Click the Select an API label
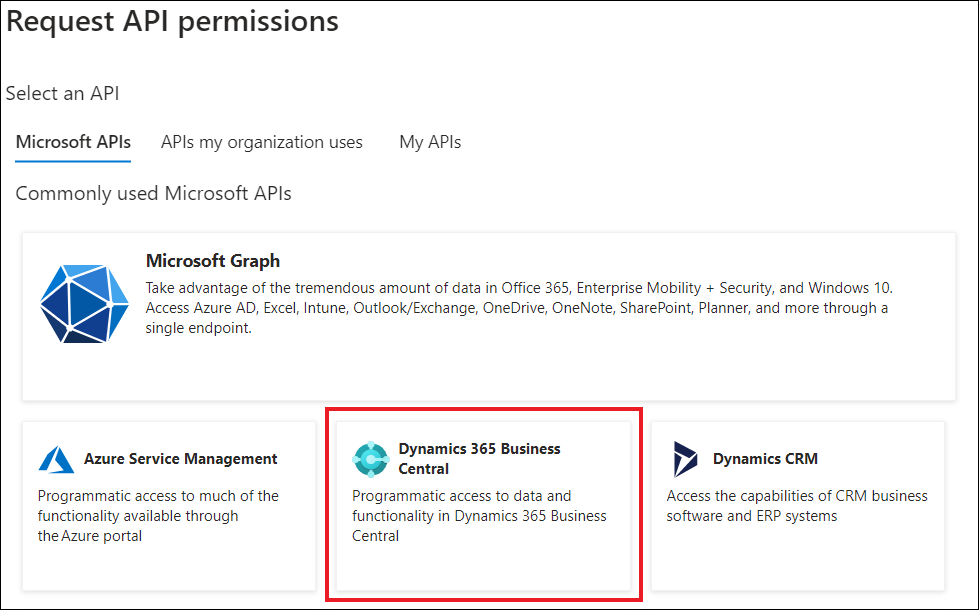 pyautogui.click(x=62, y=94)
